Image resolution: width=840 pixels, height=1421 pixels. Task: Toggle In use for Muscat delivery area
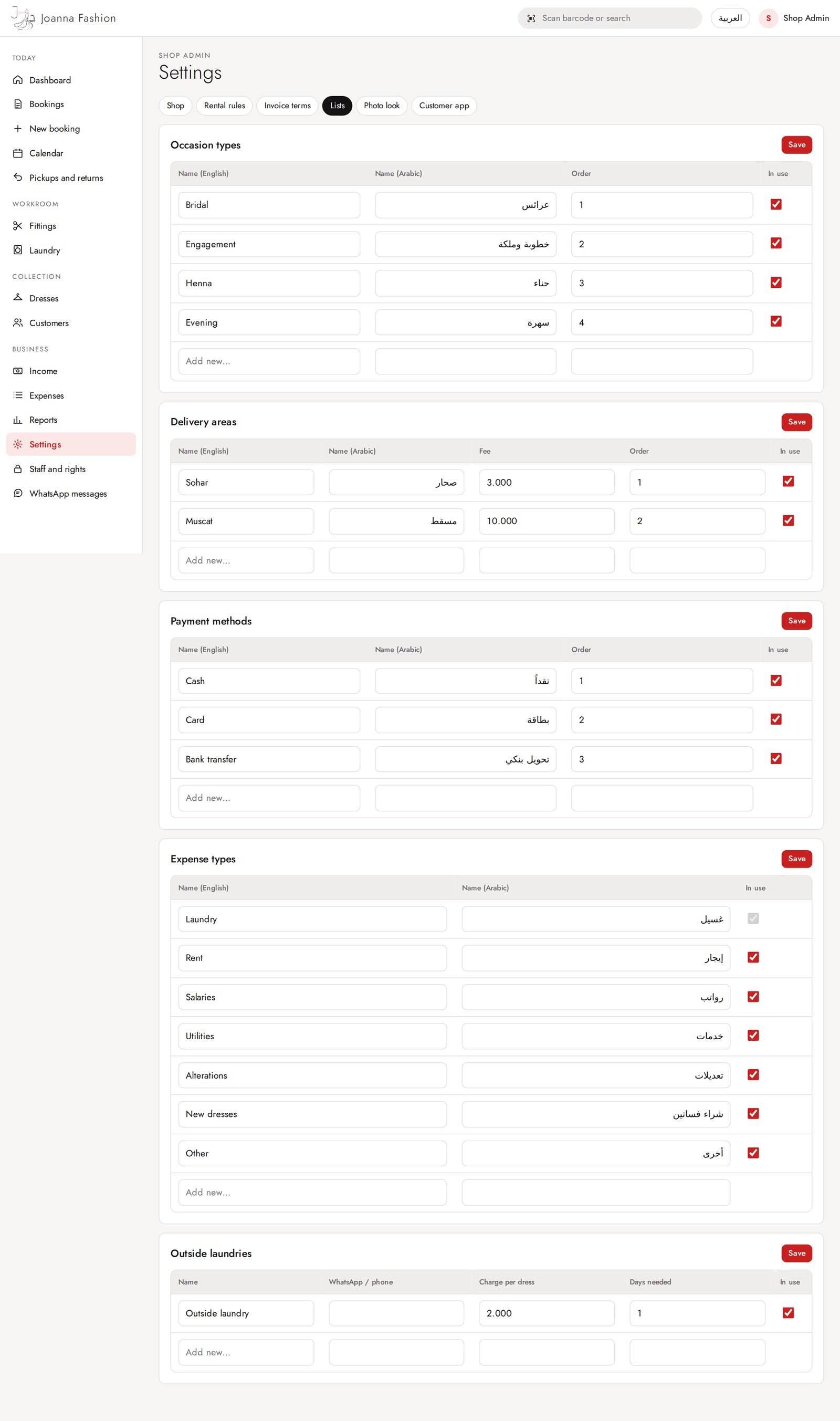(x=788, y=520)
